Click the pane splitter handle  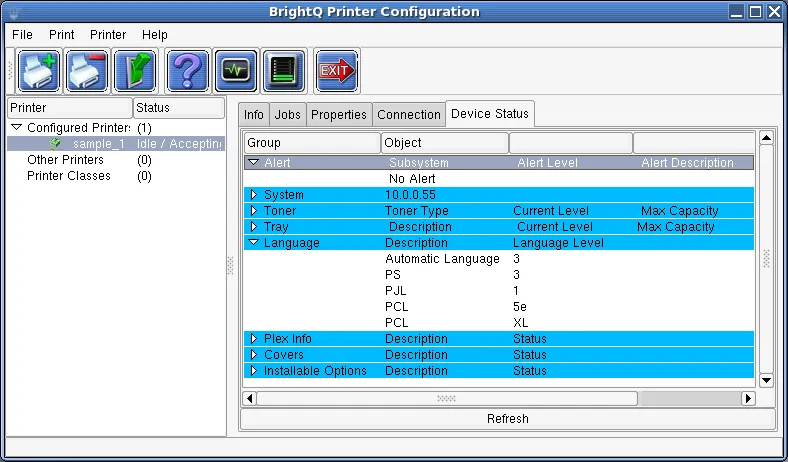[x=230, y=265]
